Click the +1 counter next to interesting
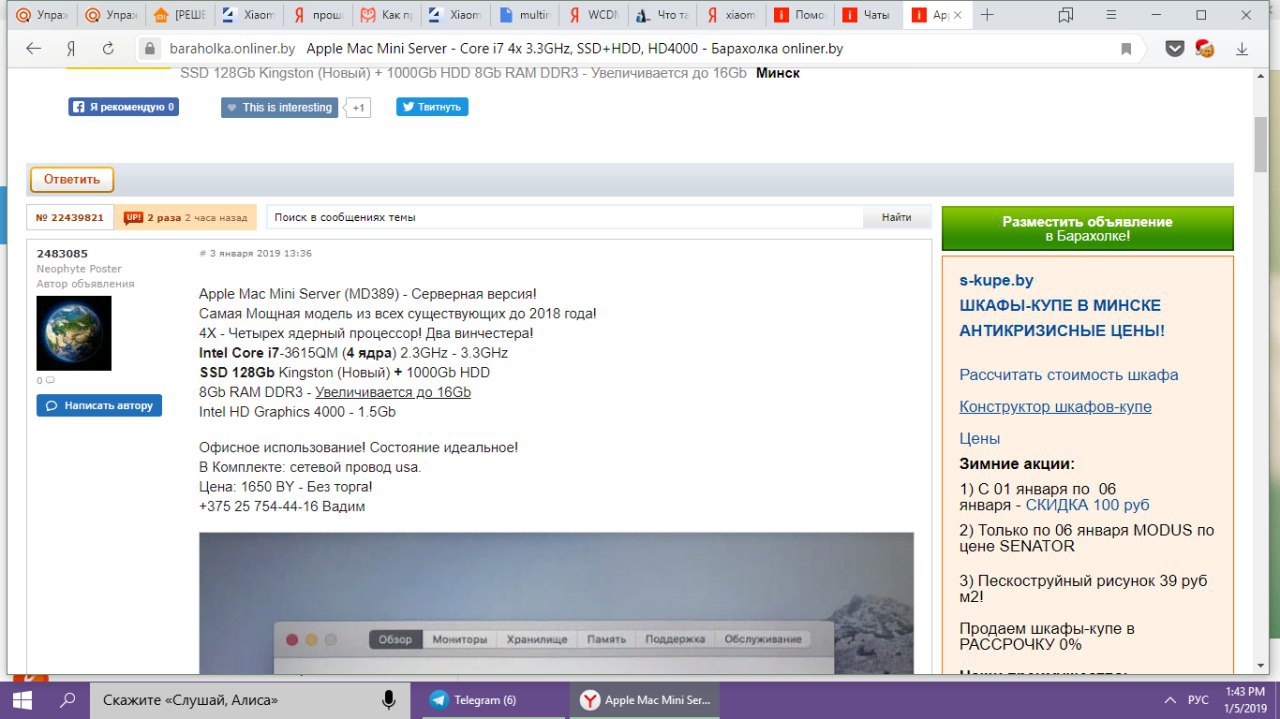This screenshot has height=719, width=1280. point(358,107)
